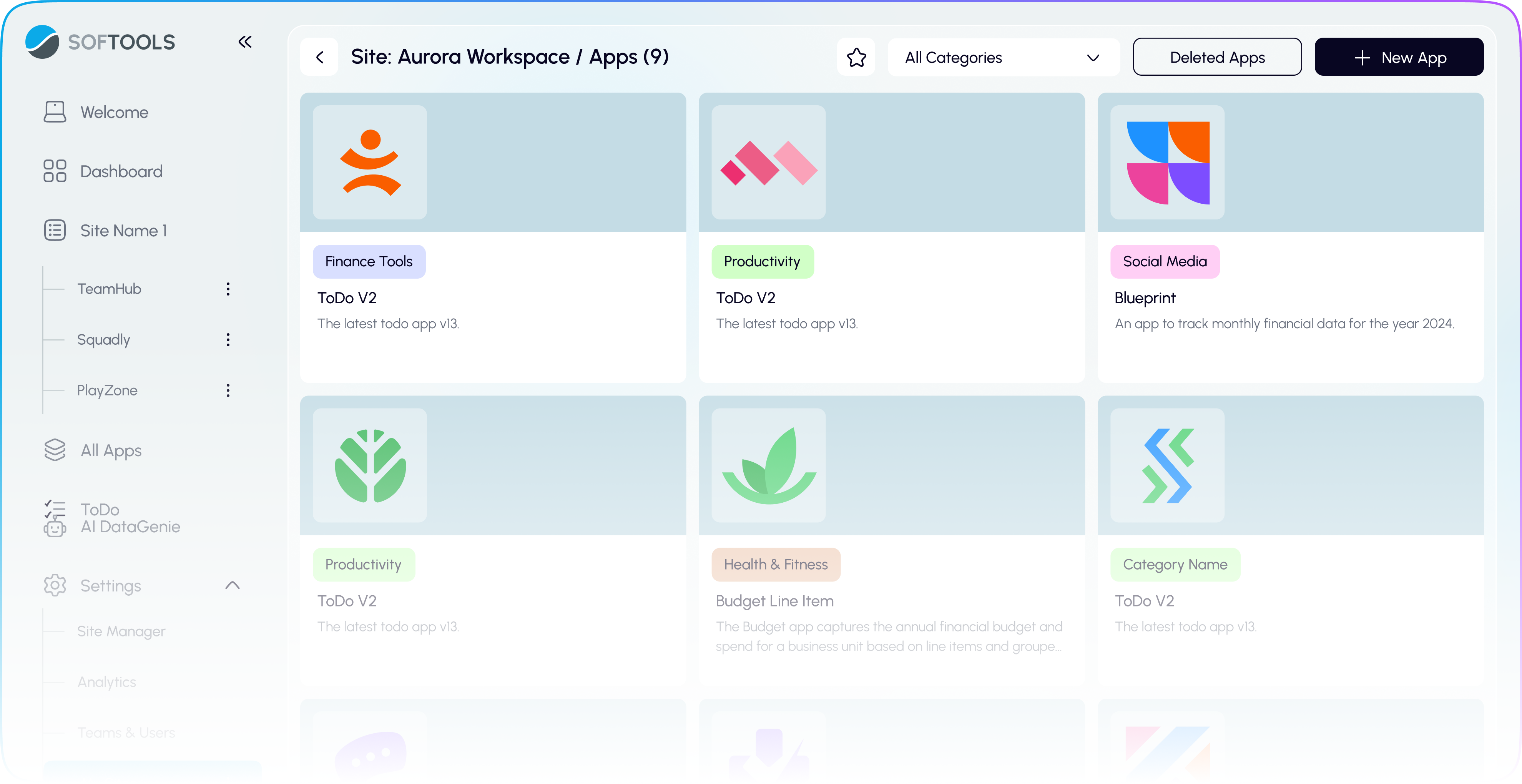Click the orange person app icon of Finance Tools card
The image size is (1522, 784).
[x=370, y=163]
